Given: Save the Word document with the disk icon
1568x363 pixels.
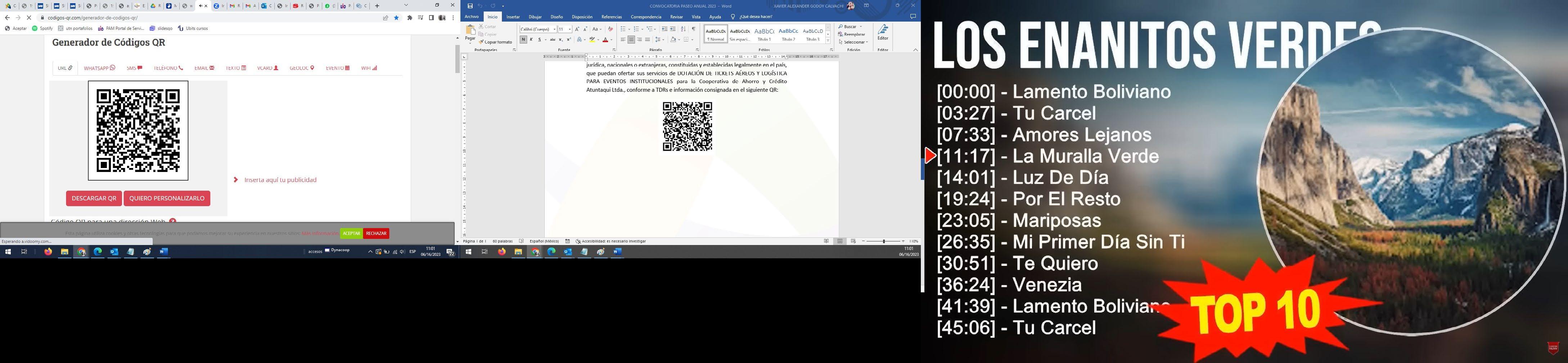Looking at the screenshot, I should (x=470, y=6).
